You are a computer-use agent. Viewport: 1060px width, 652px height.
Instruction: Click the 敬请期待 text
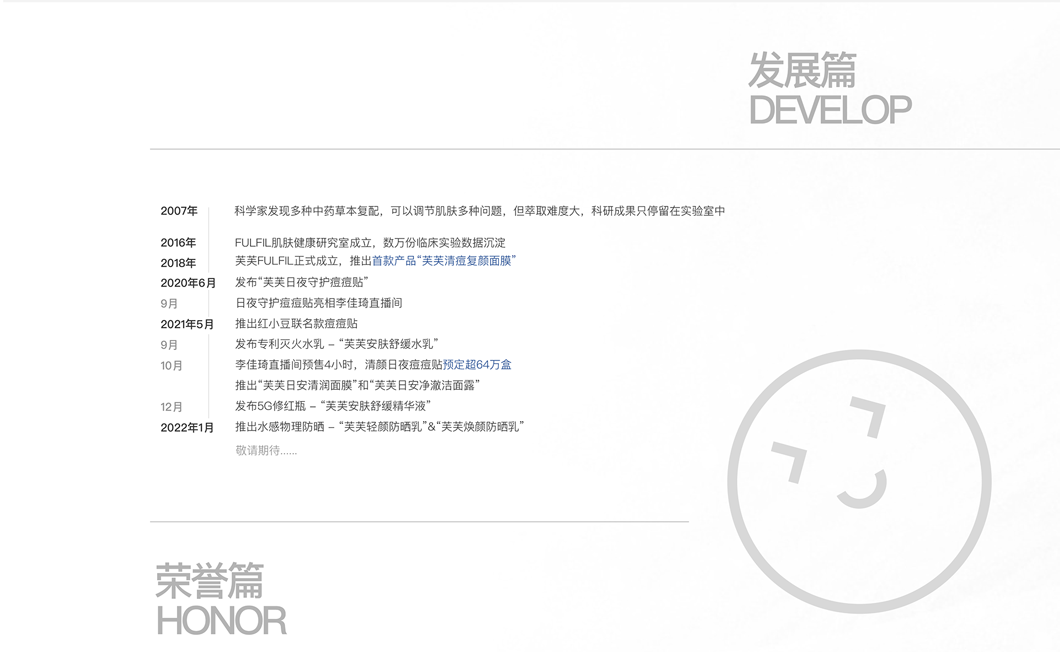pos(266,451)
